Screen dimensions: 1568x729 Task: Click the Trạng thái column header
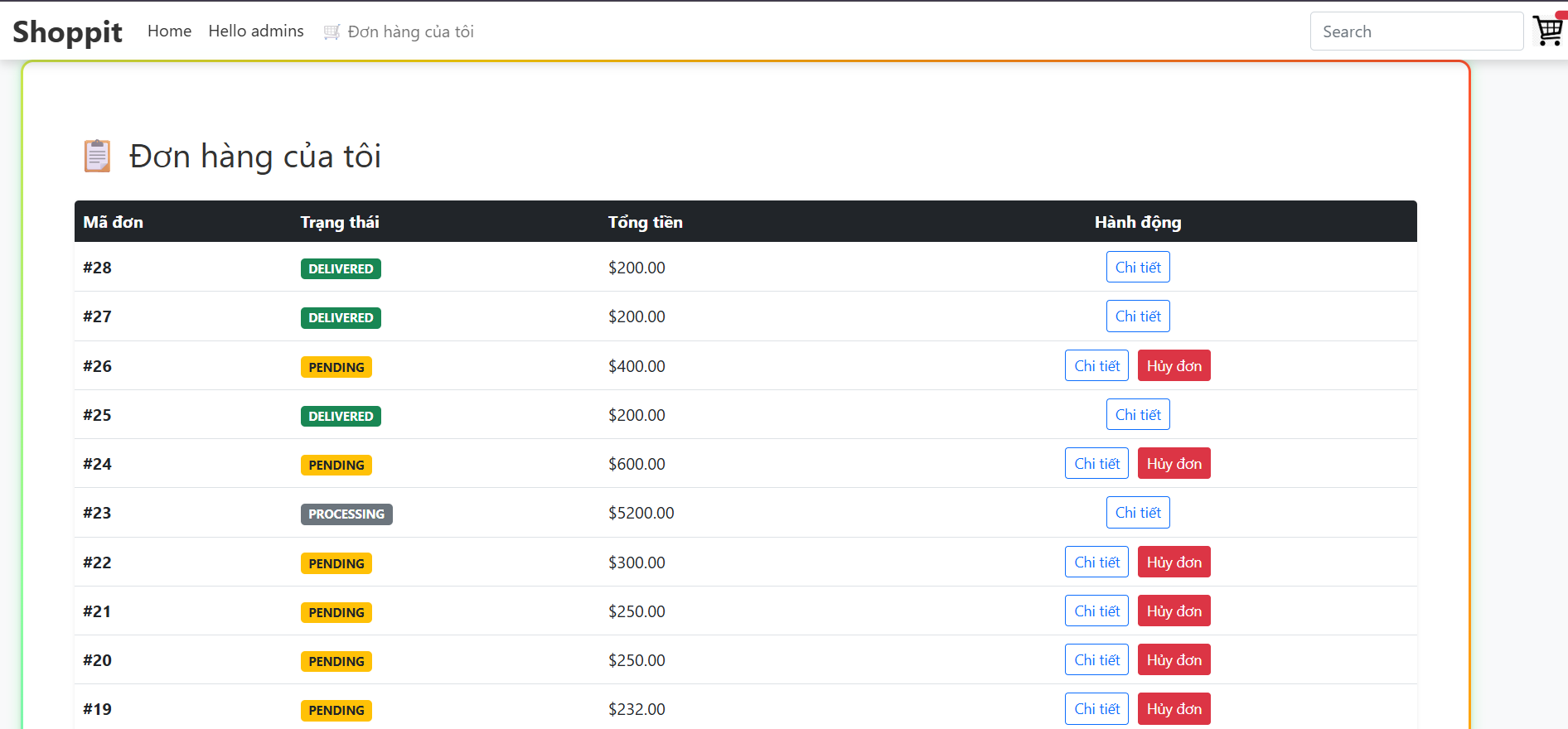point(340,222)
